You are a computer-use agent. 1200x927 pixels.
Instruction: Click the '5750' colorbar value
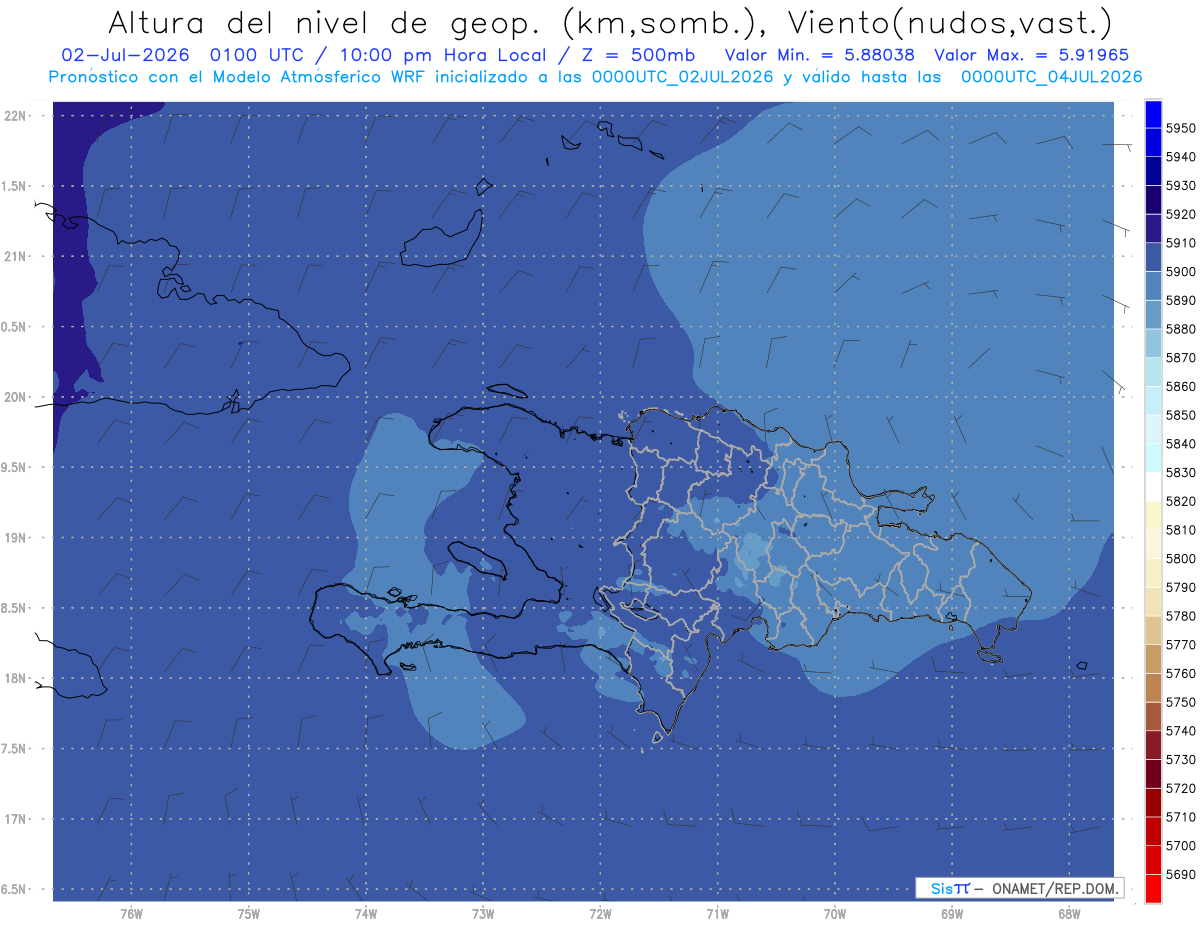coord(1181,702)
